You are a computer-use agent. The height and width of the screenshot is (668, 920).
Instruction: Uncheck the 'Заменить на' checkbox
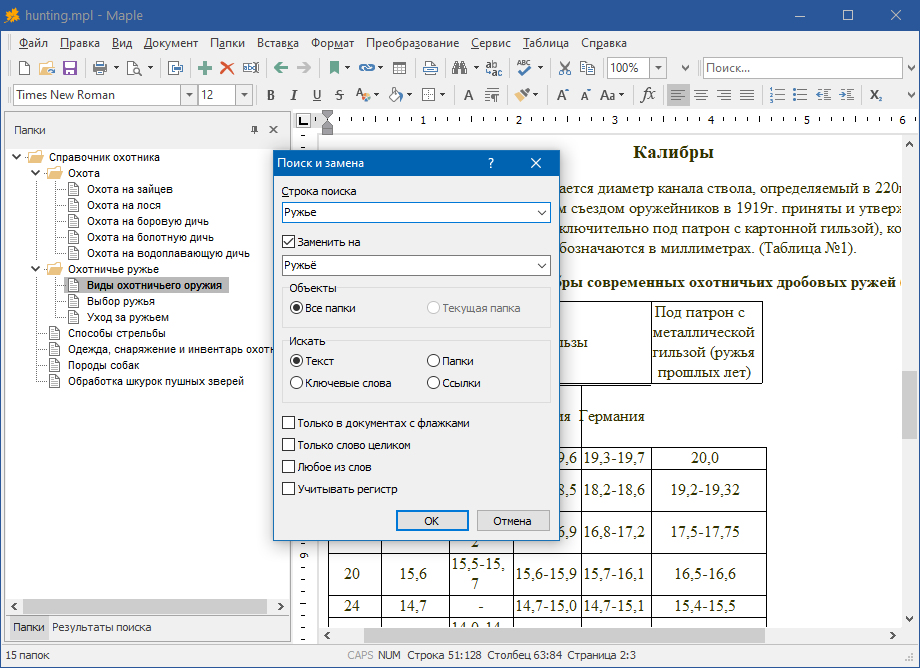click(289, 242)
